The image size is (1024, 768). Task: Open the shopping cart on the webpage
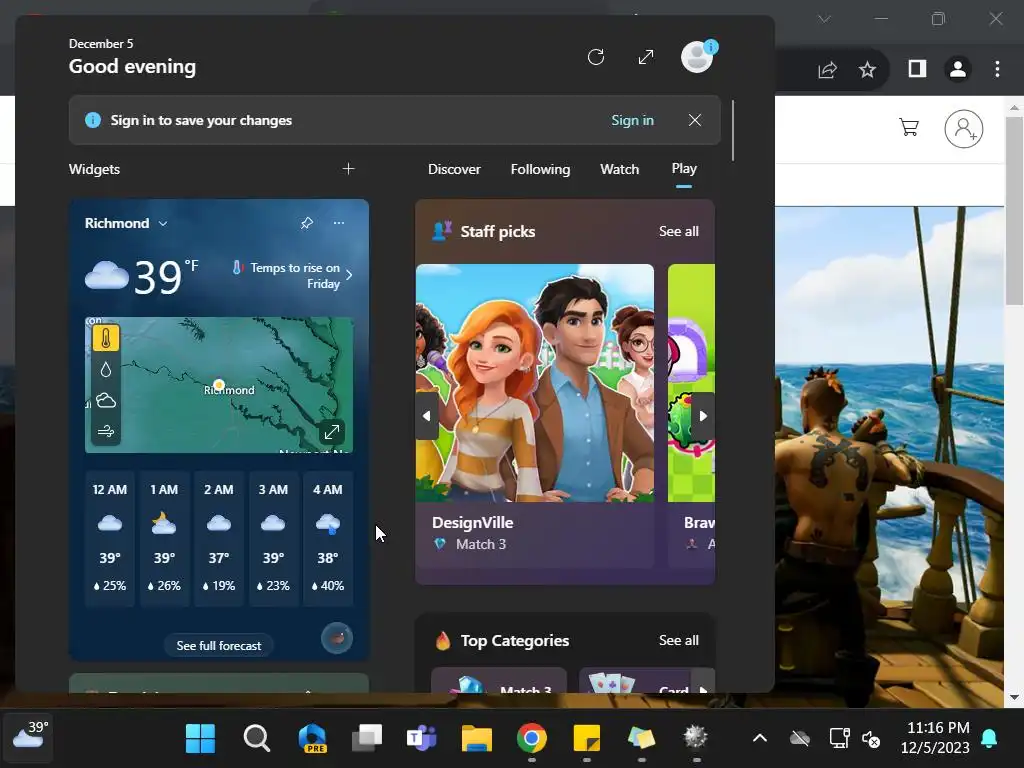908,127
